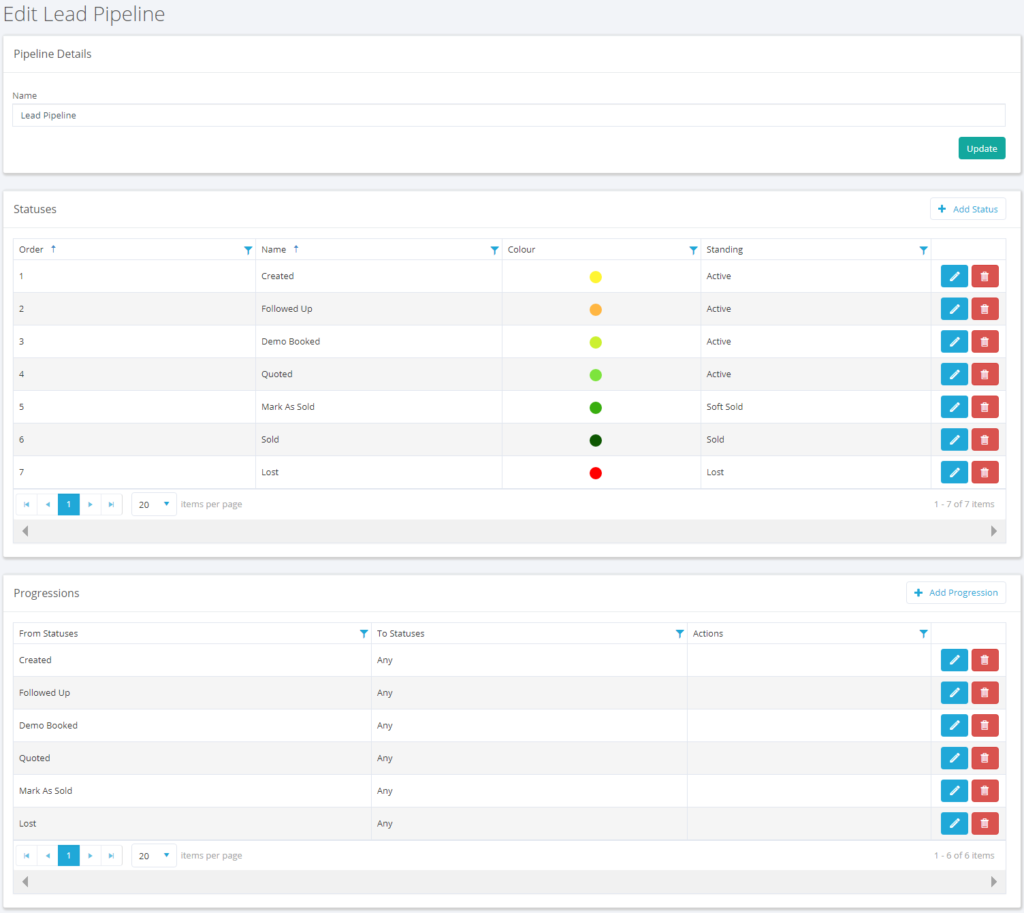
Task: Open filter for Actions column
Action: [x=923, y=634]
